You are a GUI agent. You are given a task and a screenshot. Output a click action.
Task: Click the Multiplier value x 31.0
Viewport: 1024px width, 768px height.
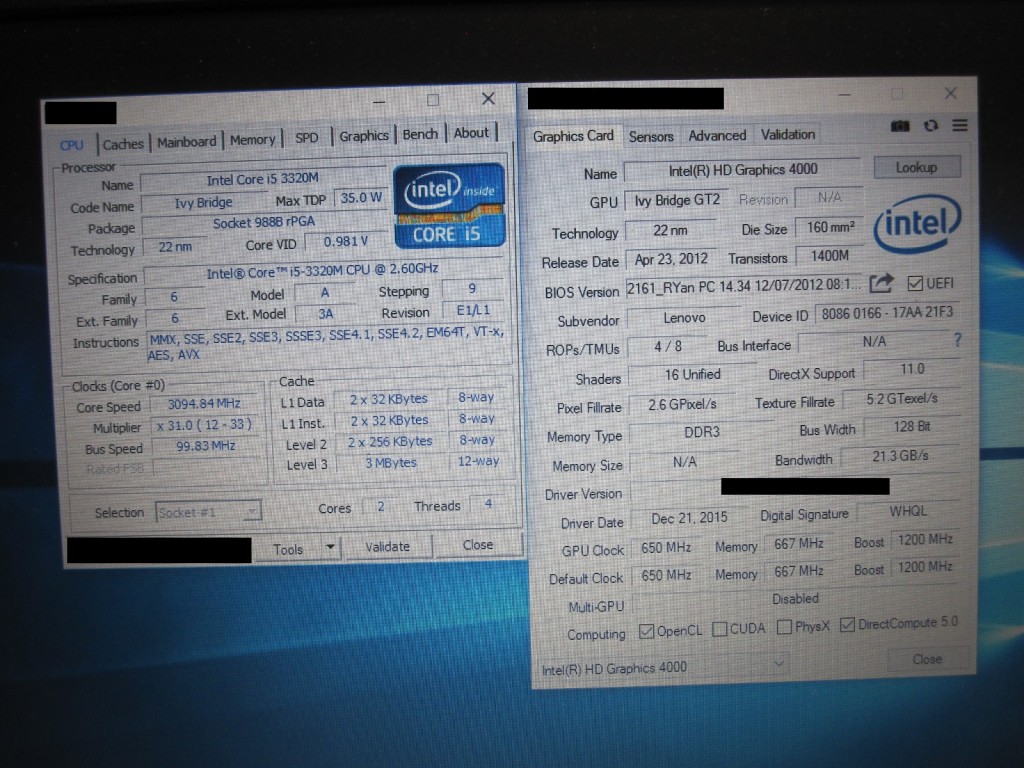coord(204,425)
